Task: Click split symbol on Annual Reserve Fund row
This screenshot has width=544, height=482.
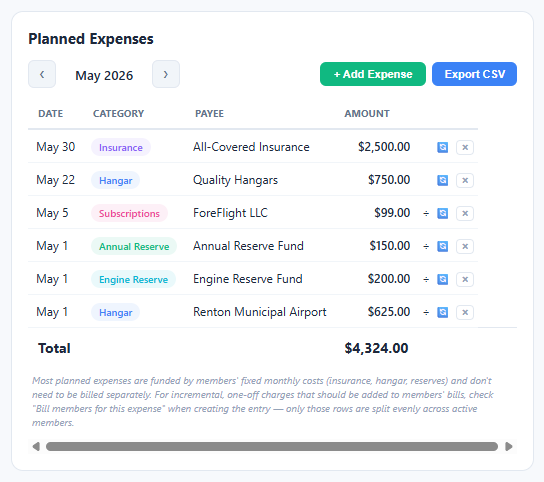Action: [426, 246]
